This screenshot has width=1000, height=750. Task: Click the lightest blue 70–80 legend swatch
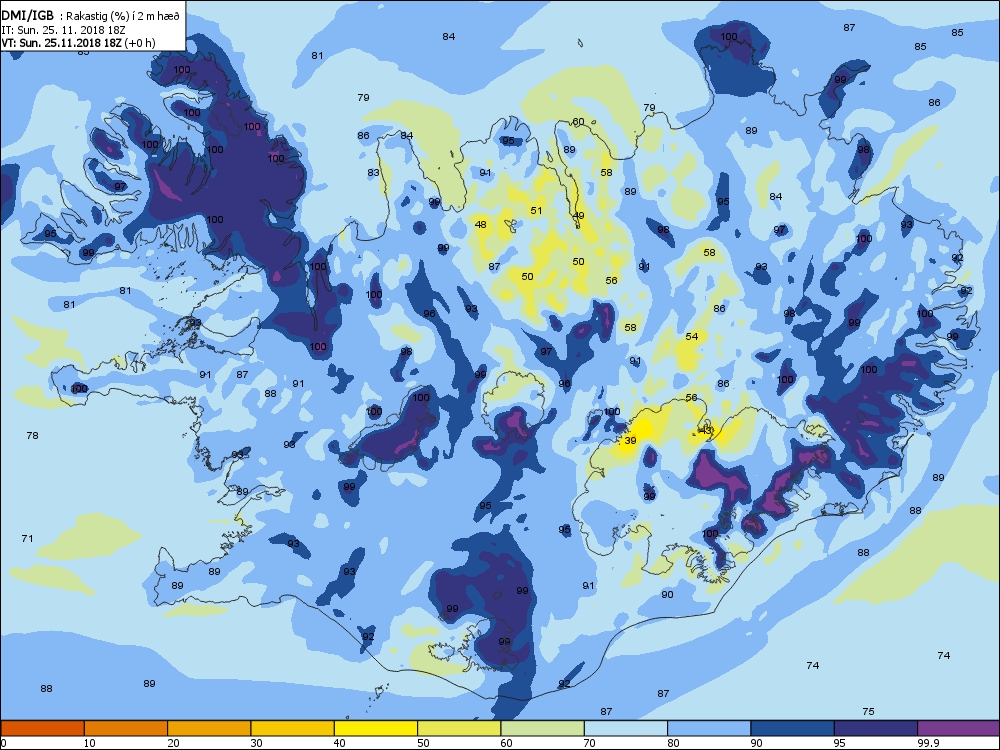tap(626, 728)
